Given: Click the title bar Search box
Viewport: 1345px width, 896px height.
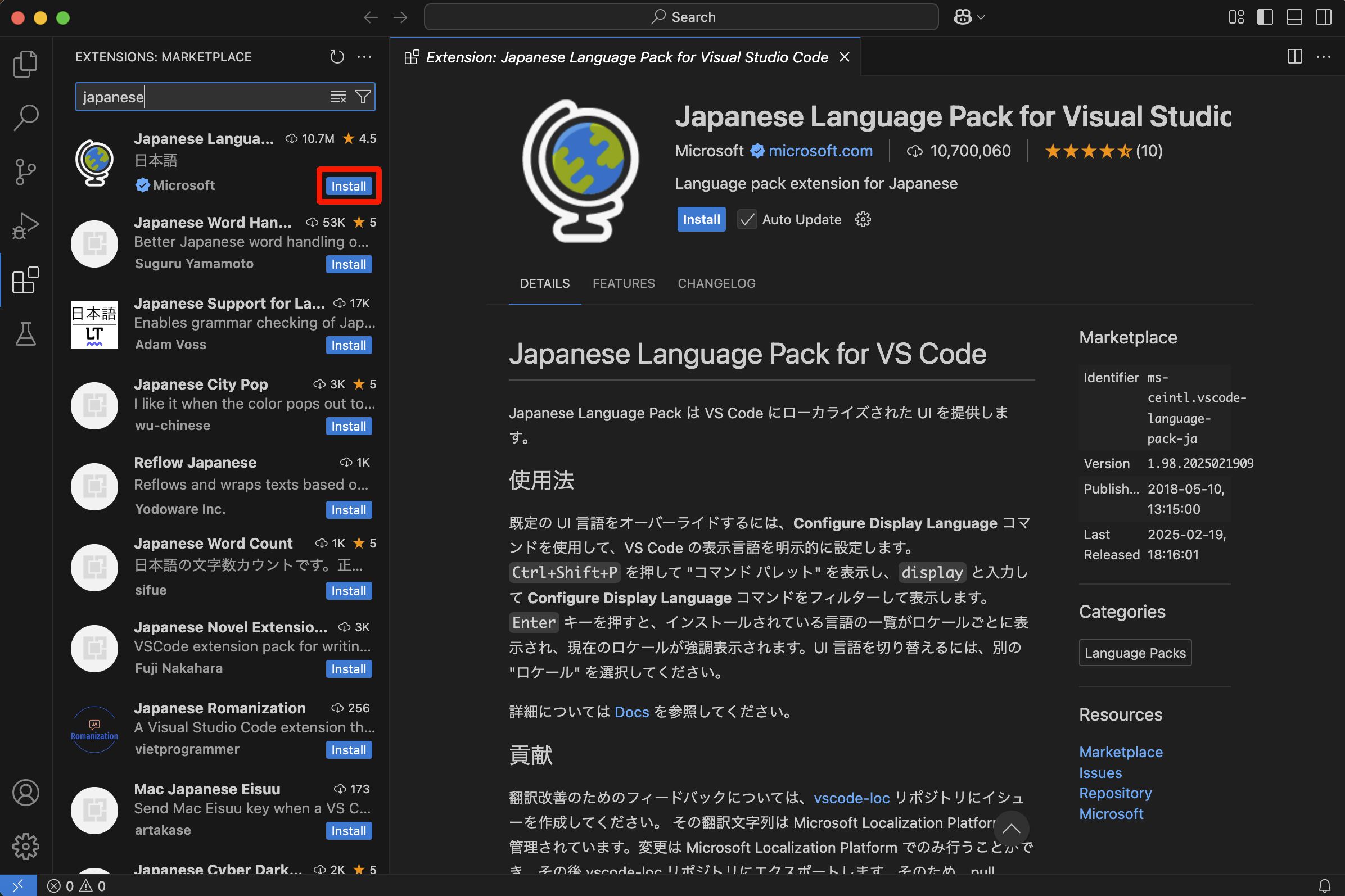Looking at the screenshot, I should [681, 17].
